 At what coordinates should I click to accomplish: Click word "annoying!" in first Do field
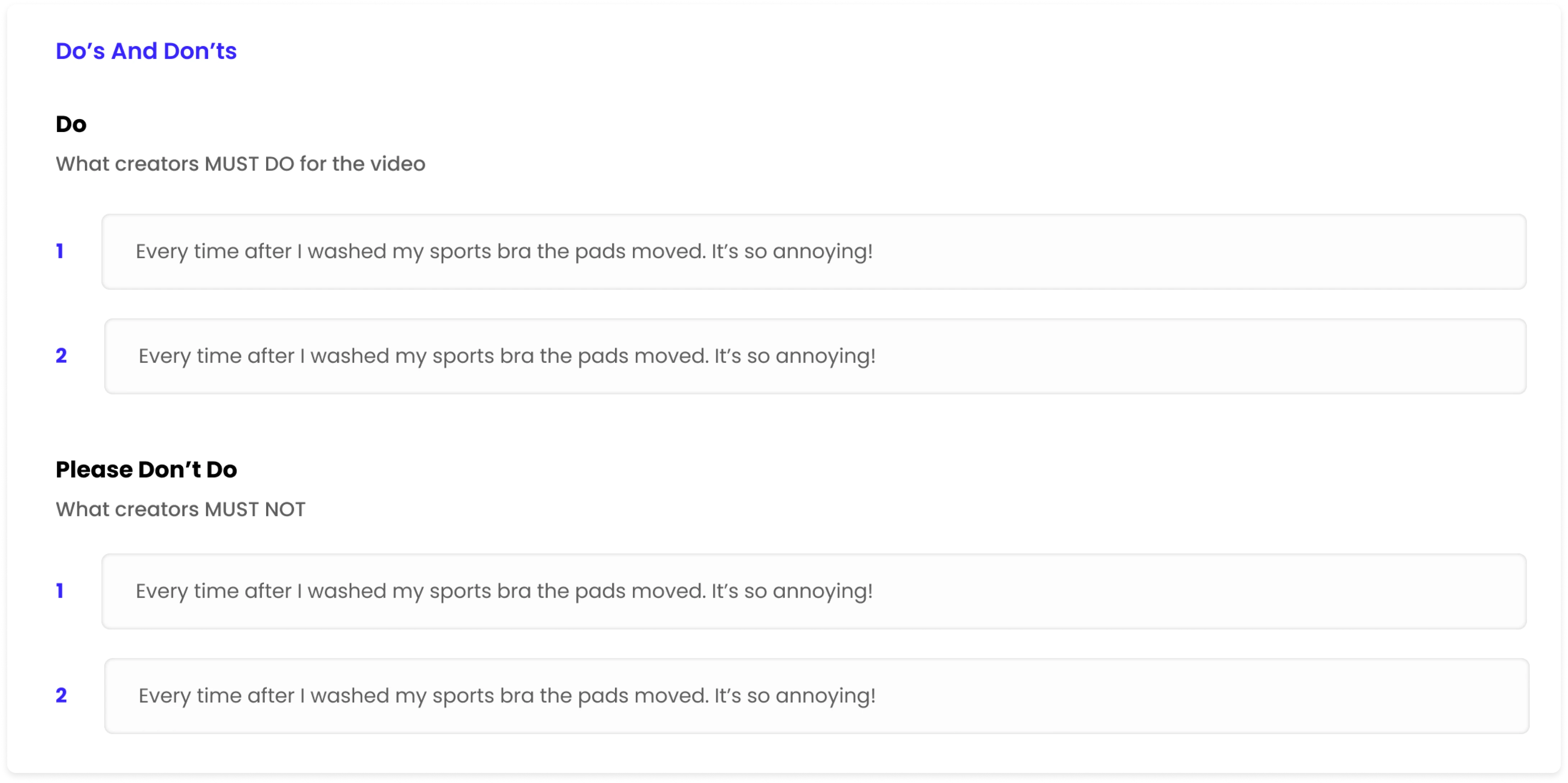(x=822, y=252)
